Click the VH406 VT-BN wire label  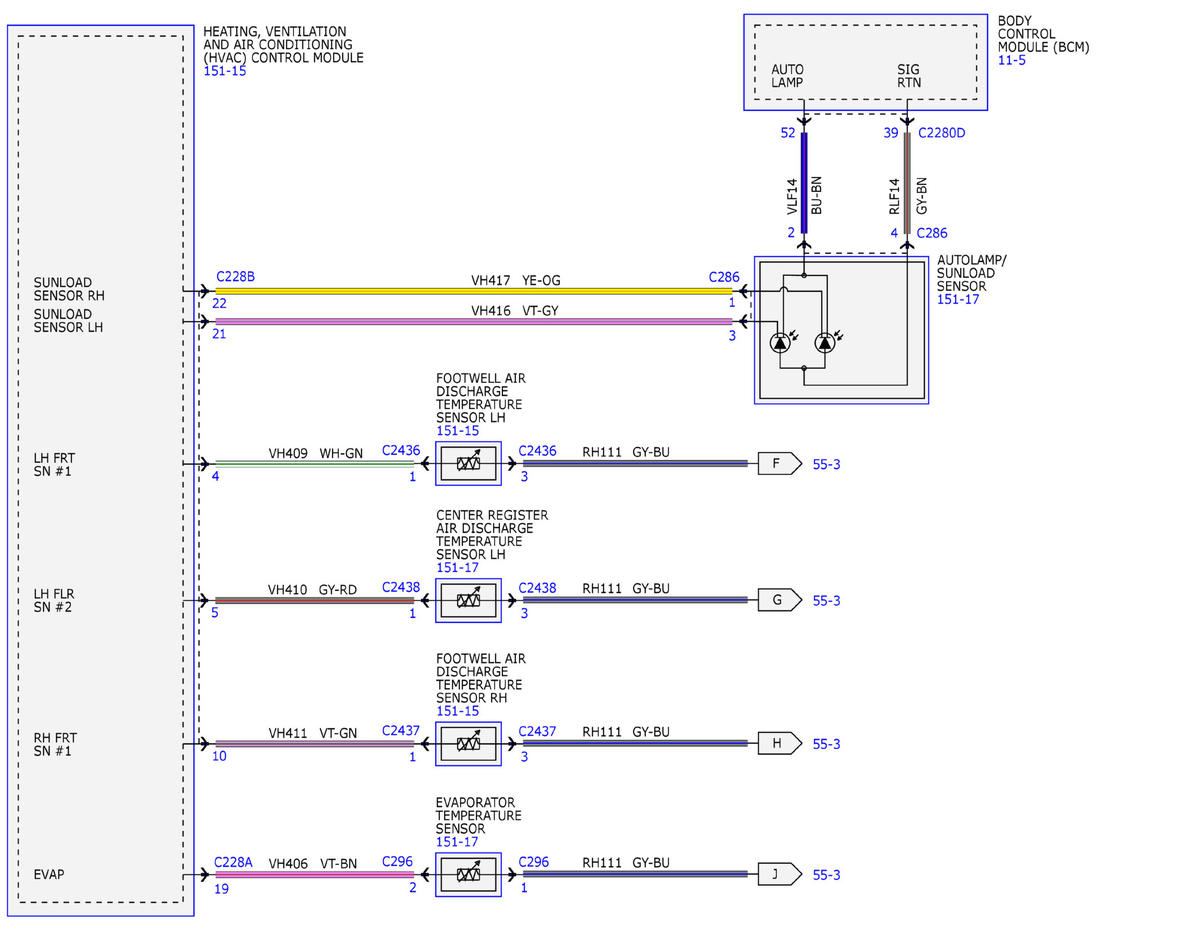(312, 862)
